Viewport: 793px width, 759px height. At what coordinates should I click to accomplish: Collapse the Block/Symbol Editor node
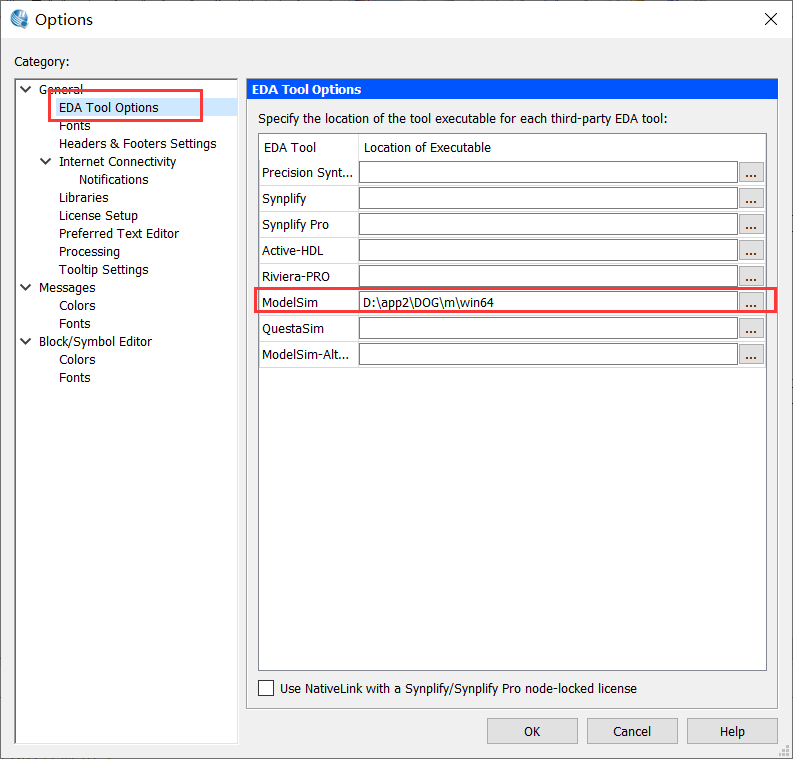coord(26,341)
